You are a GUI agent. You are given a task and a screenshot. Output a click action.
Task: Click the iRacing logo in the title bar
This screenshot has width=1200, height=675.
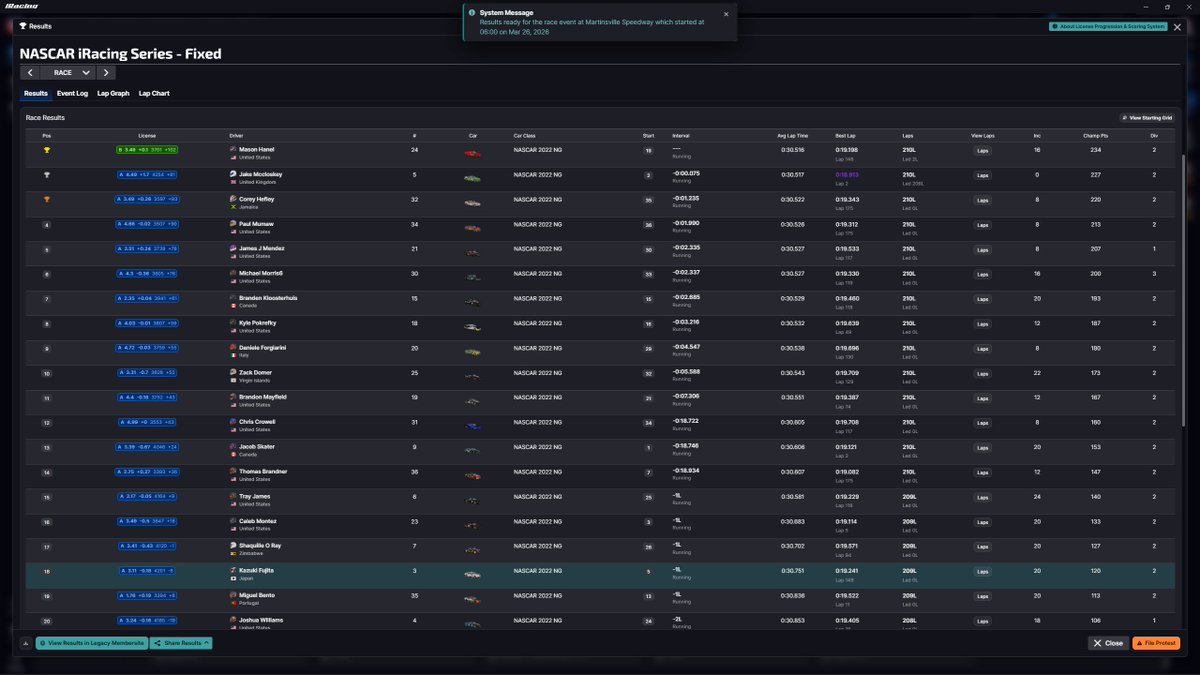tap(21, 6)
